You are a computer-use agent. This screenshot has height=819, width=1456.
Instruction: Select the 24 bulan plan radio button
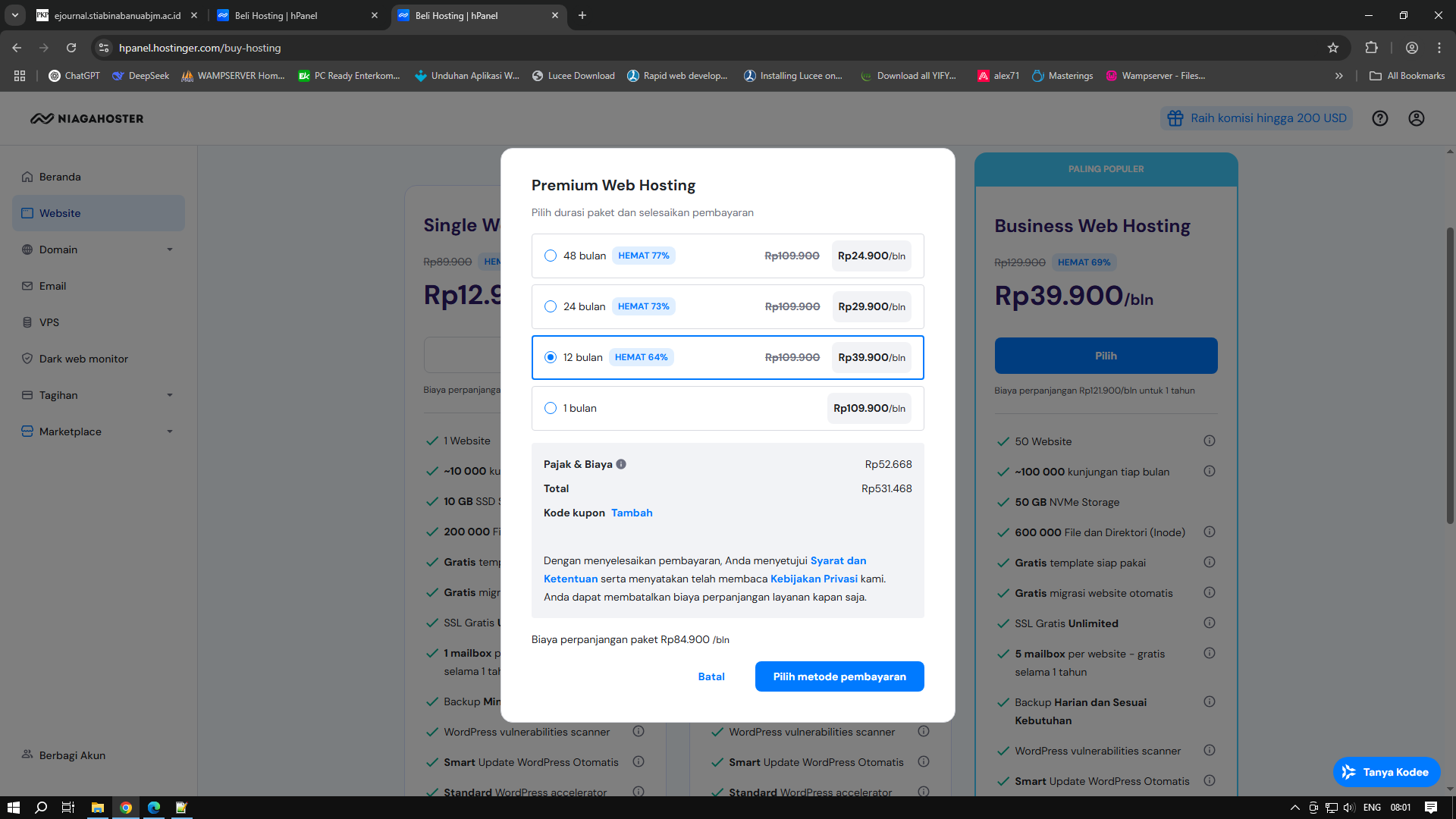[x=551, y=307]
